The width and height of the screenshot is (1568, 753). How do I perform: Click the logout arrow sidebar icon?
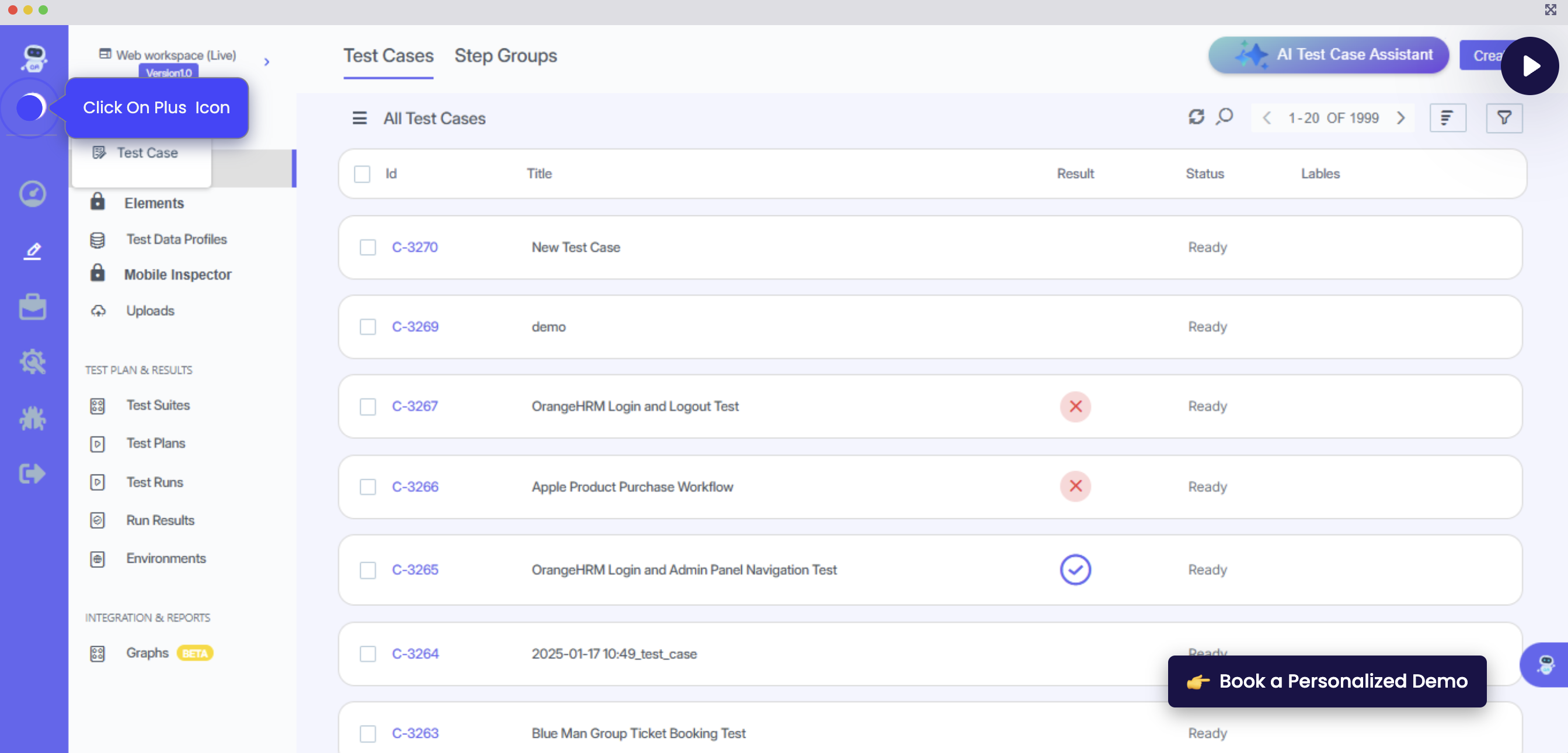pyautogui.click(x=32, y=473)
